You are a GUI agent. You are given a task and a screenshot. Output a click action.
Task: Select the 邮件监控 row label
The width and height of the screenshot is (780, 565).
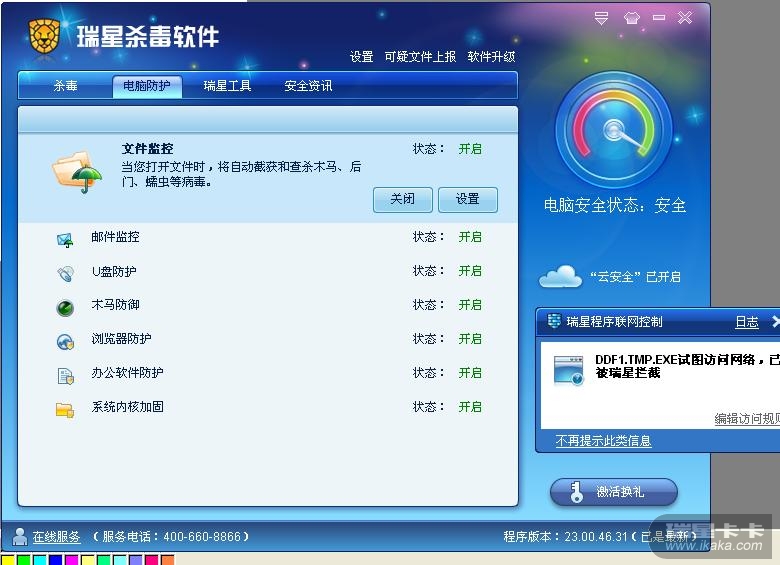tap(115, 237)
